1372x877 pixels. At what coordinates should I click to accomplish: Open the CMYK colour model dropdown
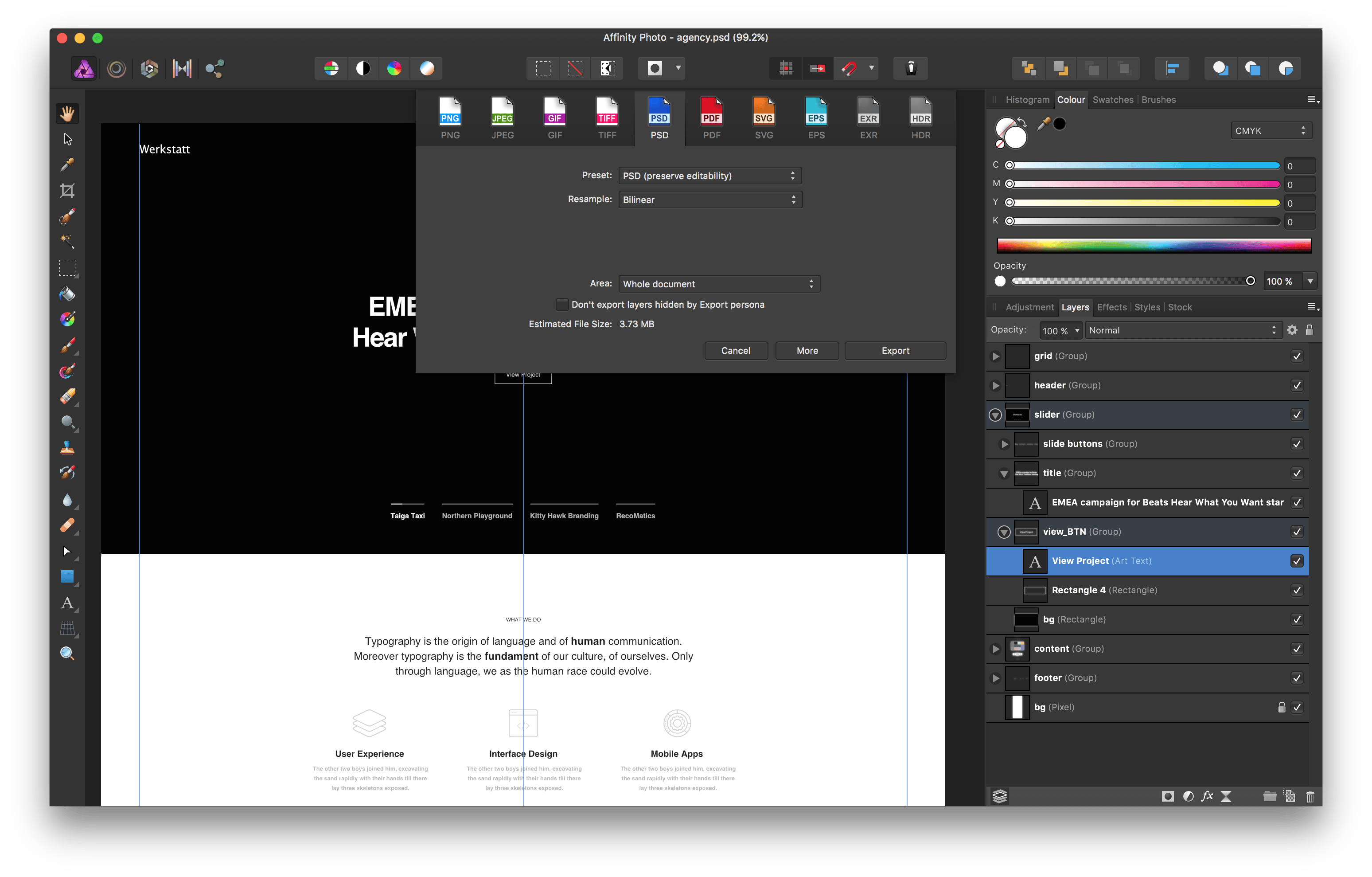[1271, 131]
